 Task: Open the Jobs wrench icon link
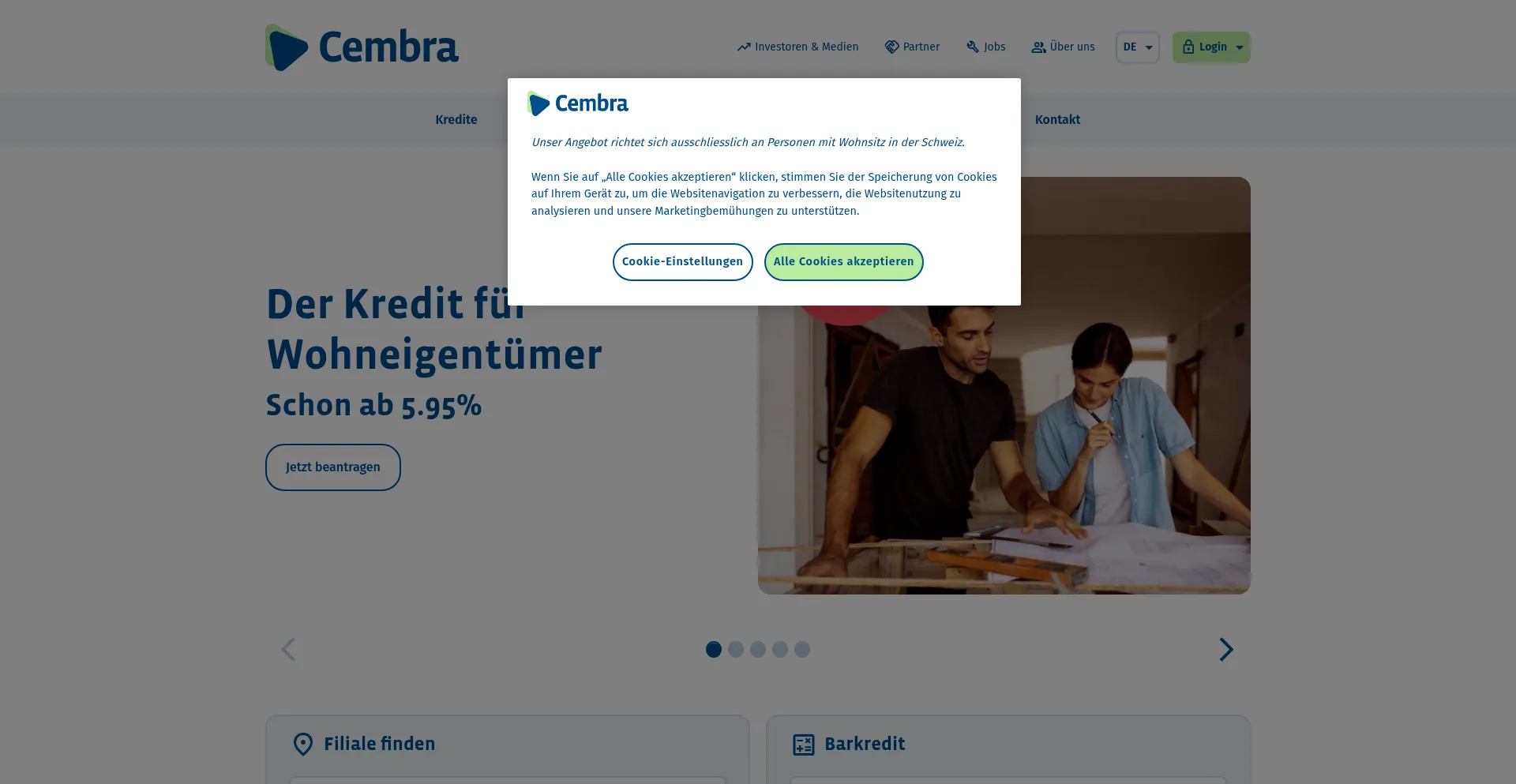click(973, 47)
